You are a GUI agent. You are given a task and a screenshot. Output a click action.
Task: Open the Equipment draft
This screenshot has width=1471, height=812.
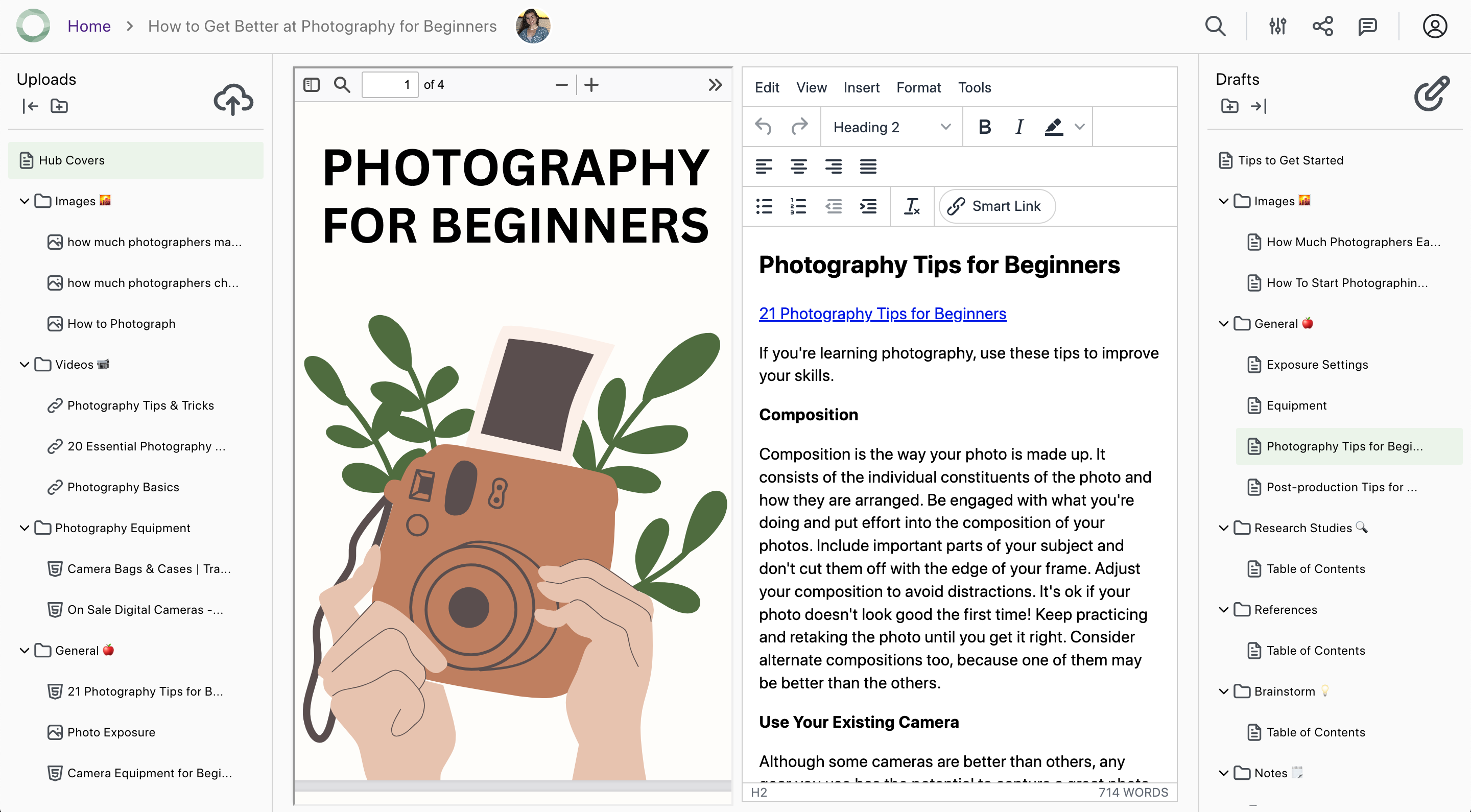pos(1296,405)
